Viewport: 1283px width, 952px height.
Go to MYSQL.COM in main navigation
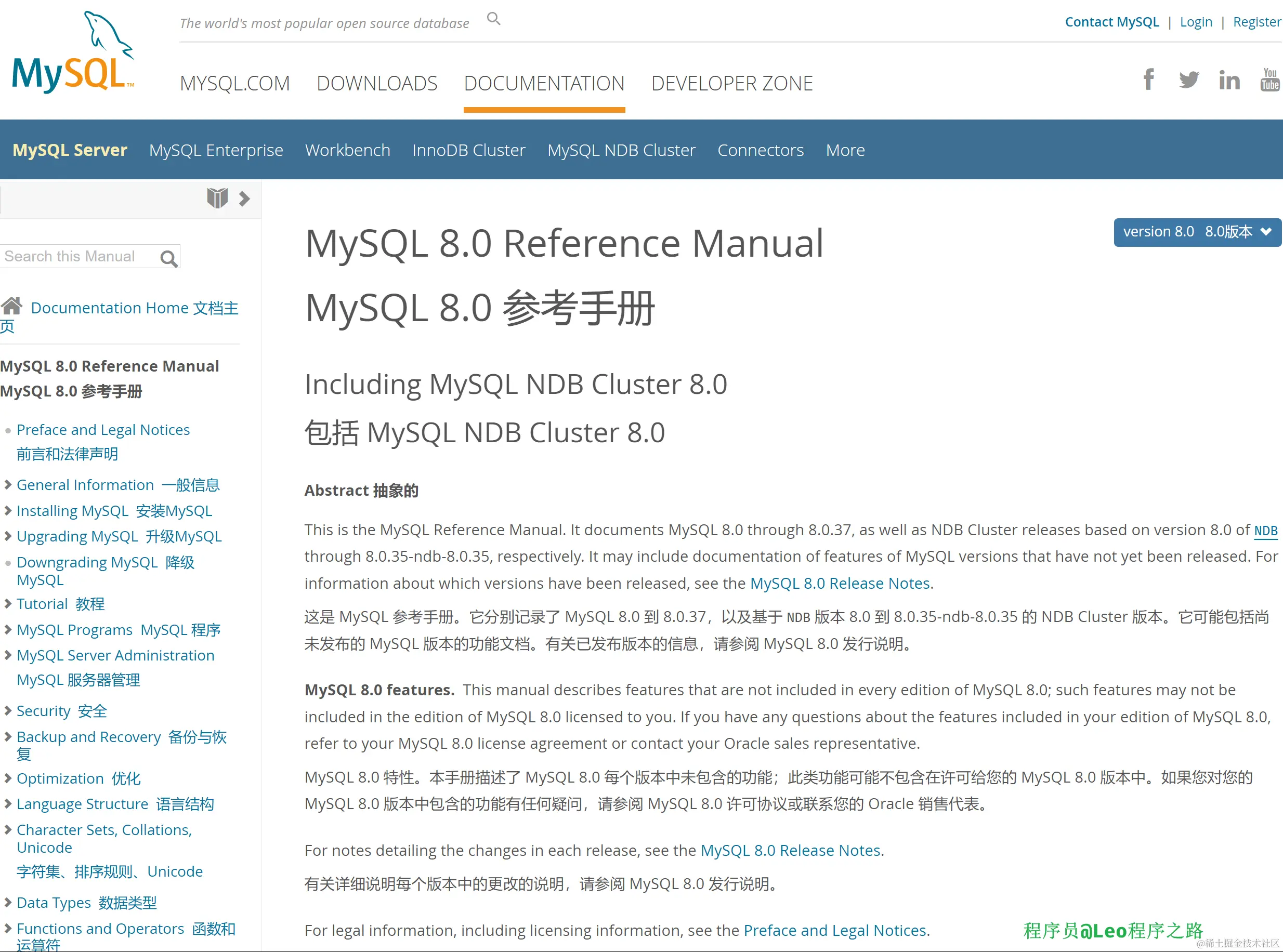tap(234, 84)
